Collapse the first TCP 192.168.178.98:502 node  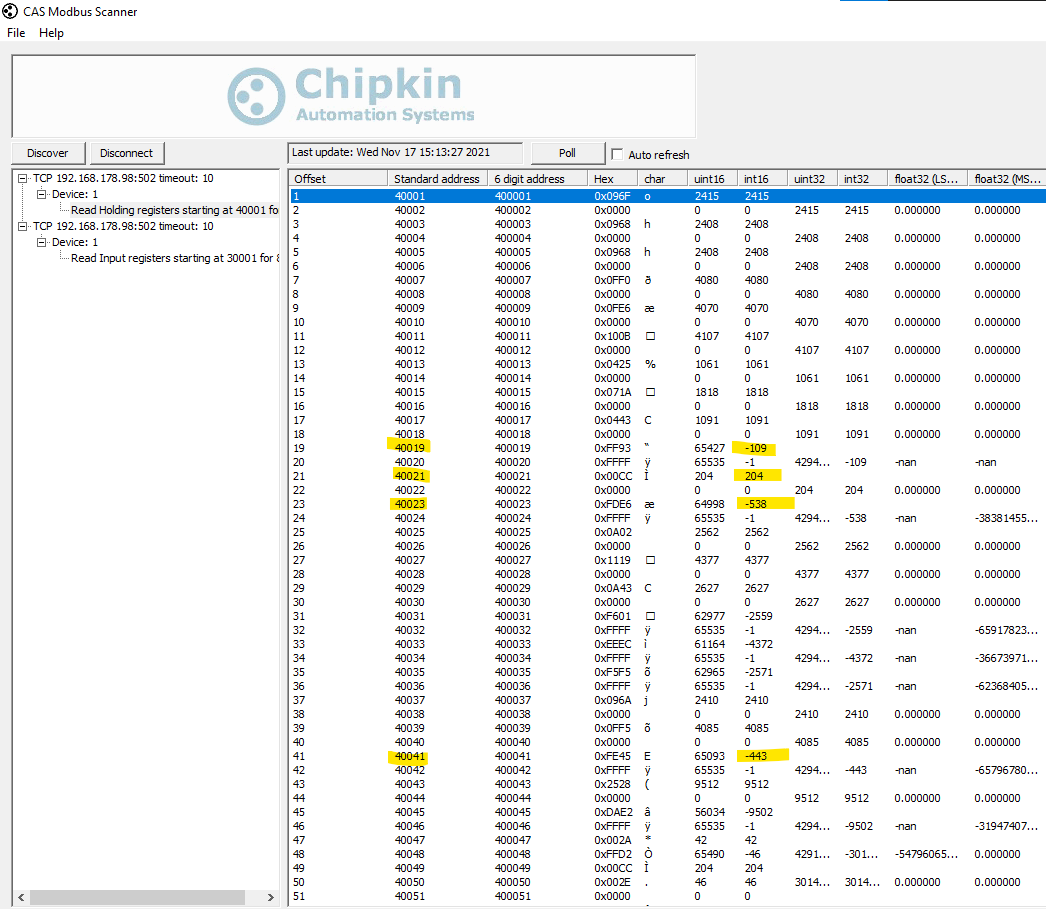(23, 178)
